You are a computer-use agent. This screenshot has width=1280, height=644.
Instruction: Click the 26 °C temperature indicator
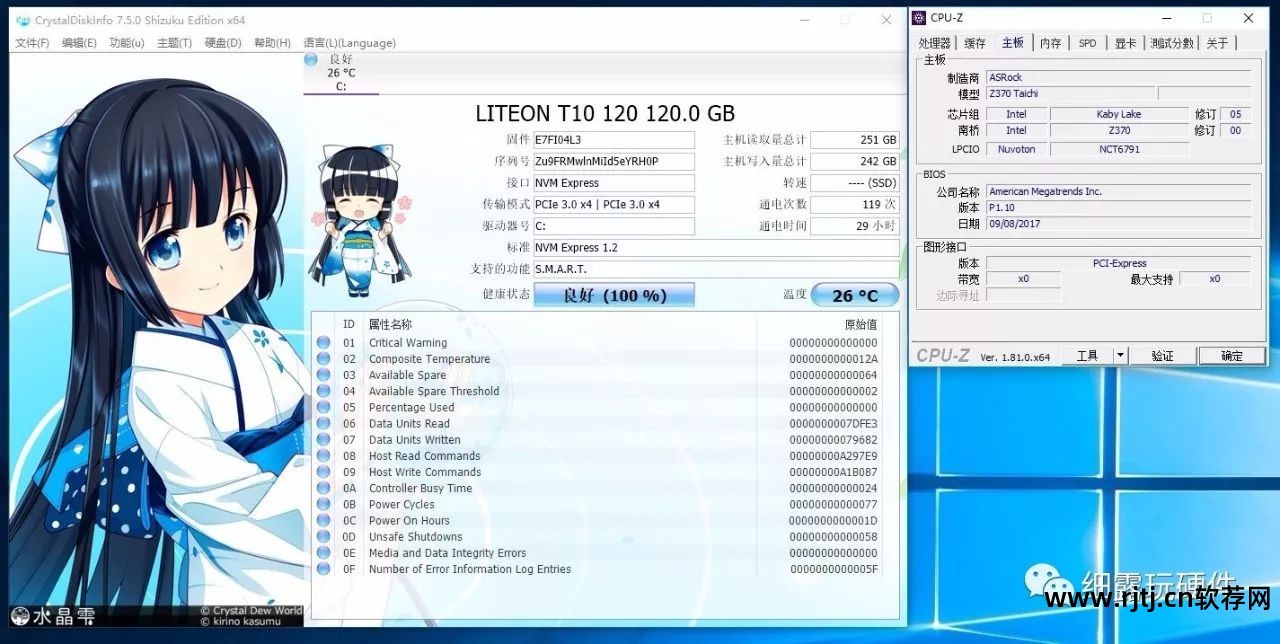click(x=854, y=295)
